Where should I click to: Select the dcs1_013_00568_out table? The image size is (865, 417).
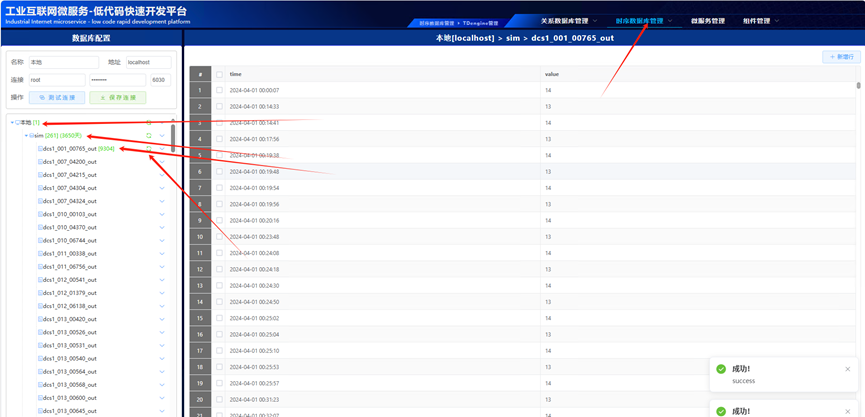point(70,385)
